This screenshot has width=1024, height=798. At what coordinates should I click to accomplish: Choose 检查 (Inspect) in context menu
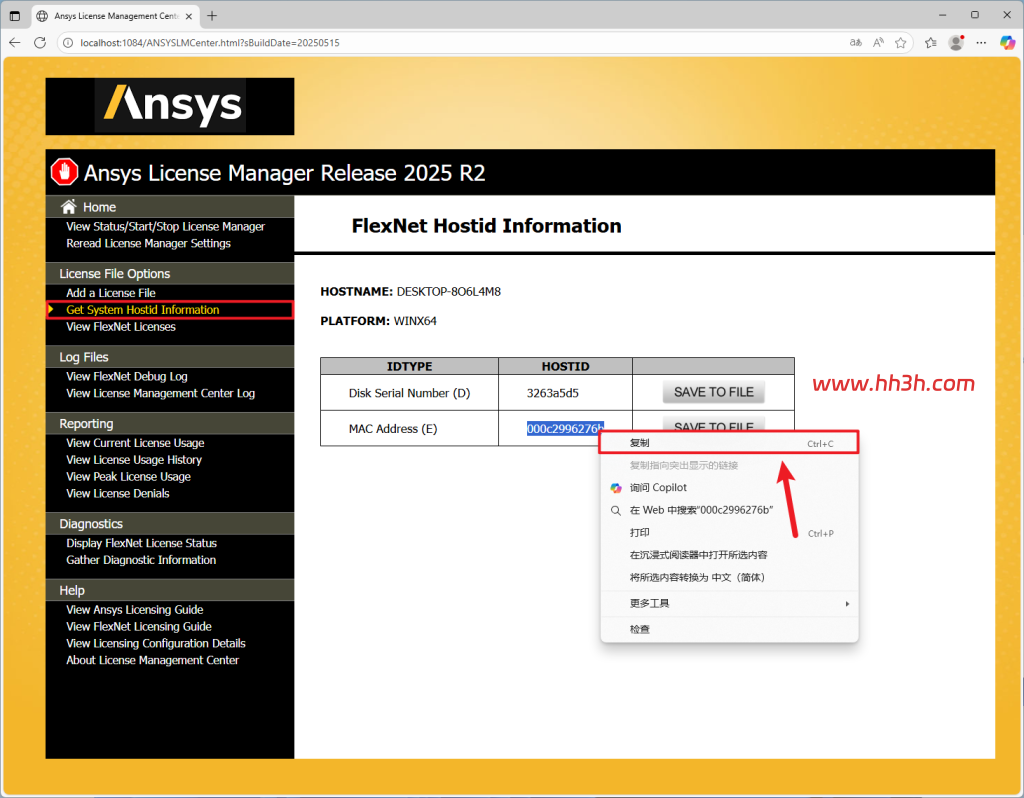(x=729, y=630)
